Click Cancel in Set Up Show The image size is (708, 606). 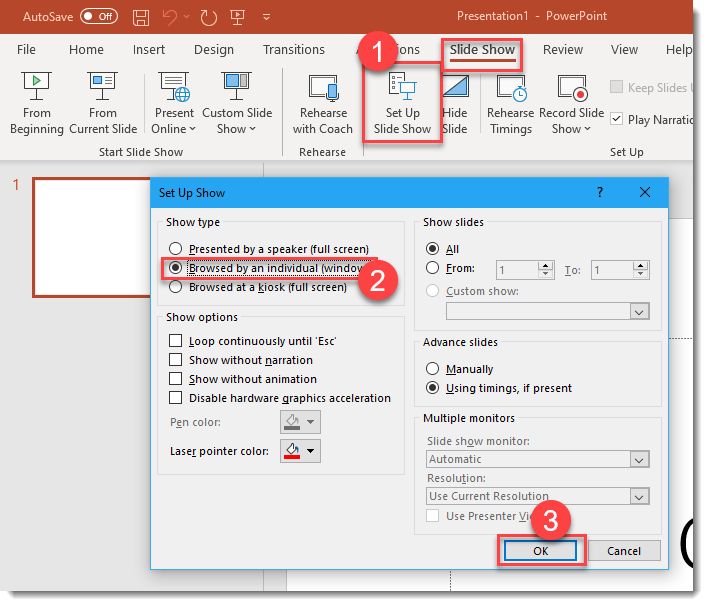pyautogui.click(x=624, y=550)
